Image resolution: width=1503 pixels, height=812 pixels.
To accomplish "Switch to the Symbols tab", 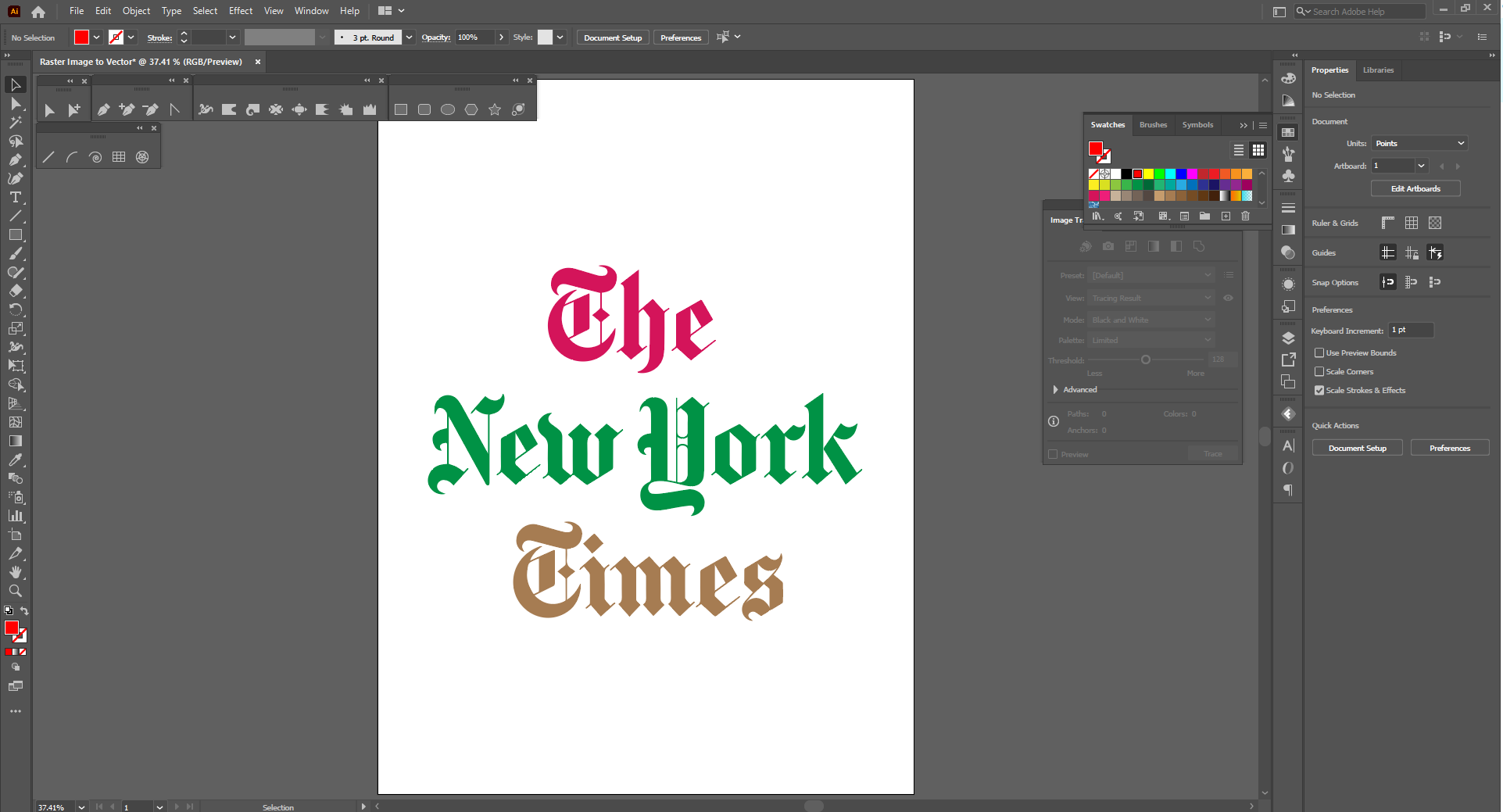I will pyautogui.click(x=1197, y=125).
